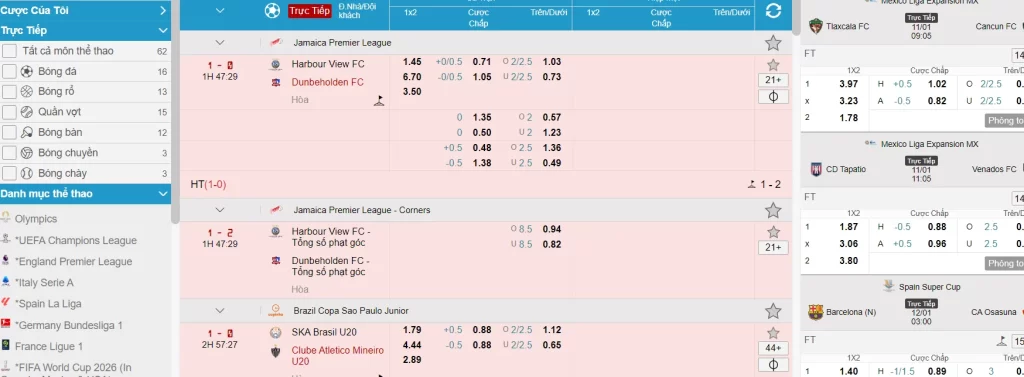1024x377 pixels.
Task: Select odds 1.45 for Harbour View FC
Action: (x=412, y=62)
